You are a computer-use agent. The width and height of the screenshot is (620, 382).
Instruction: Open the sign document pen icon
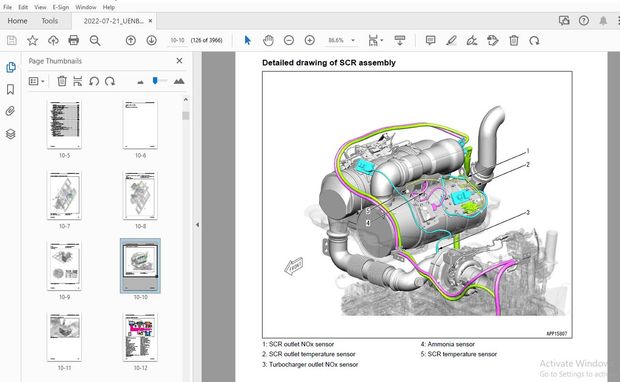[x=472, y=40]
